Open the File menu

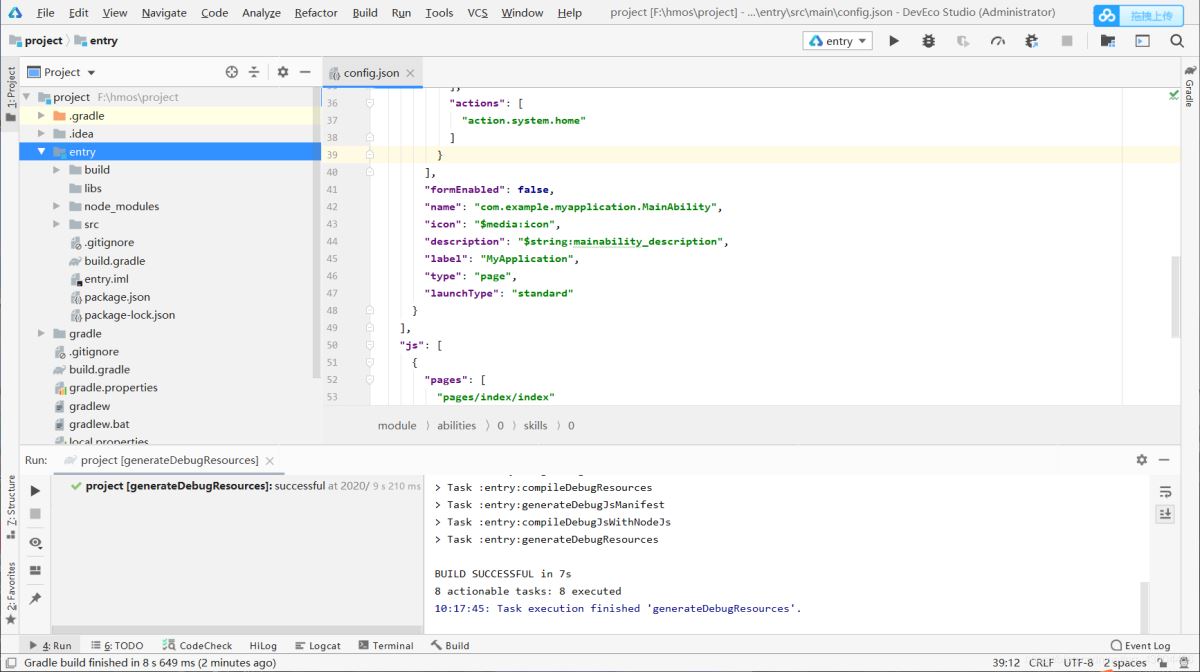click(x=45, y=13)
